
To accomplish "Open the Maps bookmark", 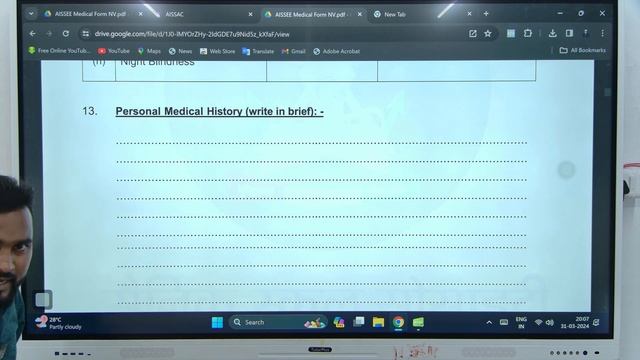I will [x=149, y=51].
